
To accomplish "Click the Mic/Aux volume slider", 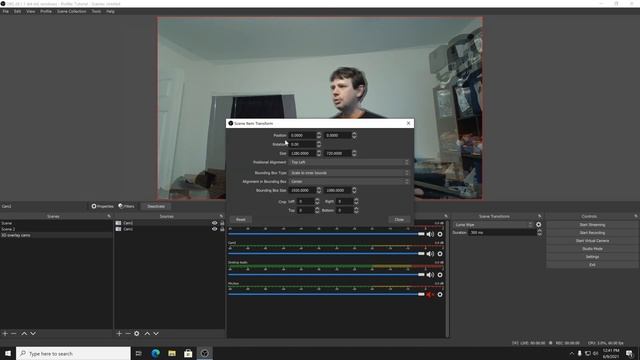I will pos(327,294).
